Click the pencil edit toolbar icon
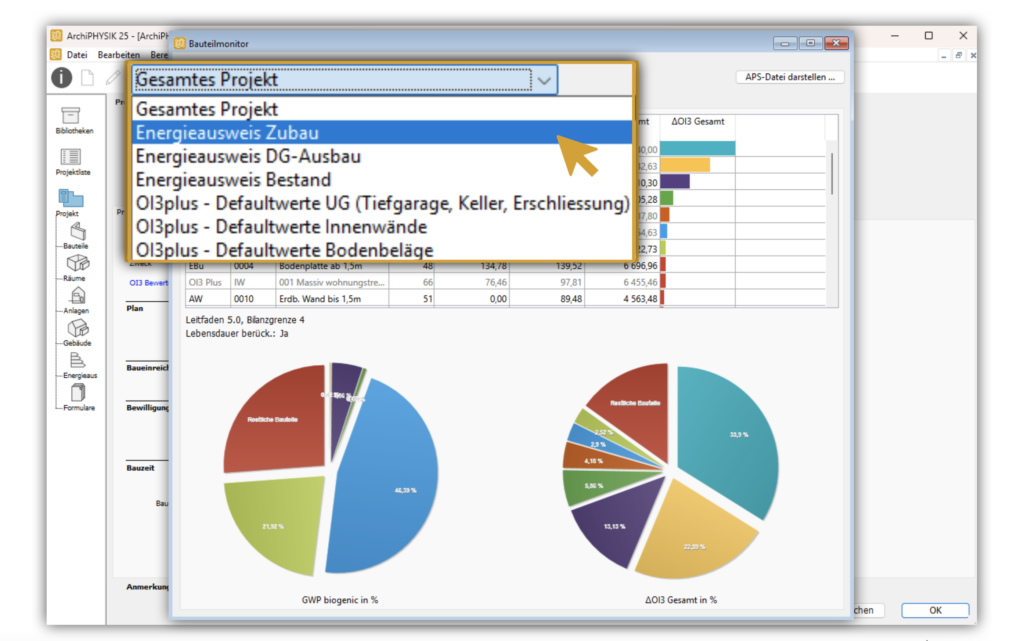 (x=113, y=78)
